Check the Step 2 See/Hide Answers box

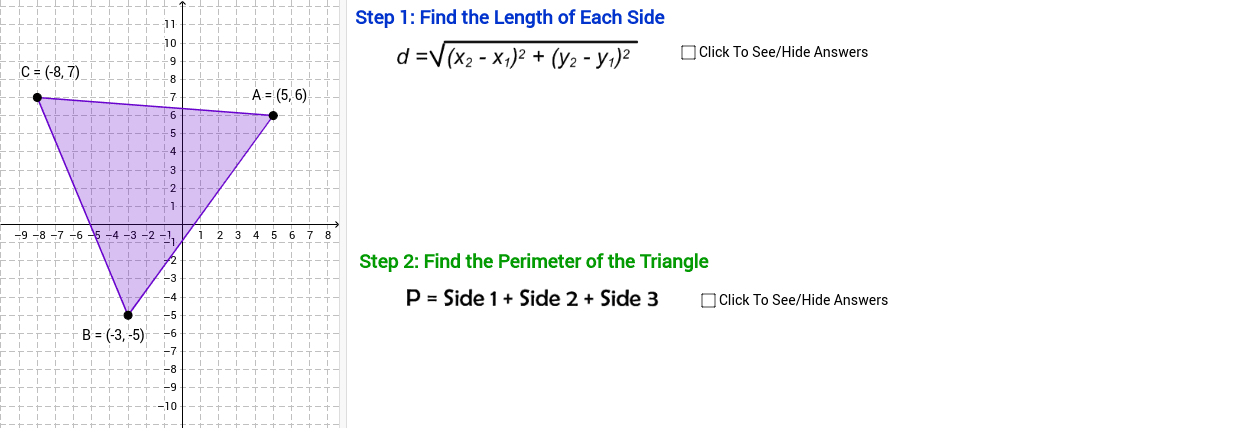[x=708, y=300]
